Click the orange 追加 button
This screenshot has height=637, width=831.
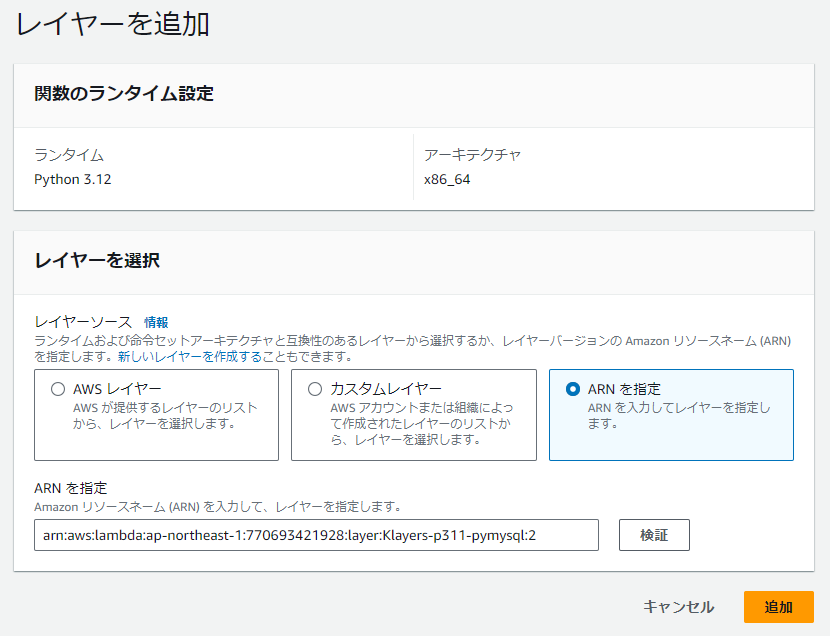[779, 607]
